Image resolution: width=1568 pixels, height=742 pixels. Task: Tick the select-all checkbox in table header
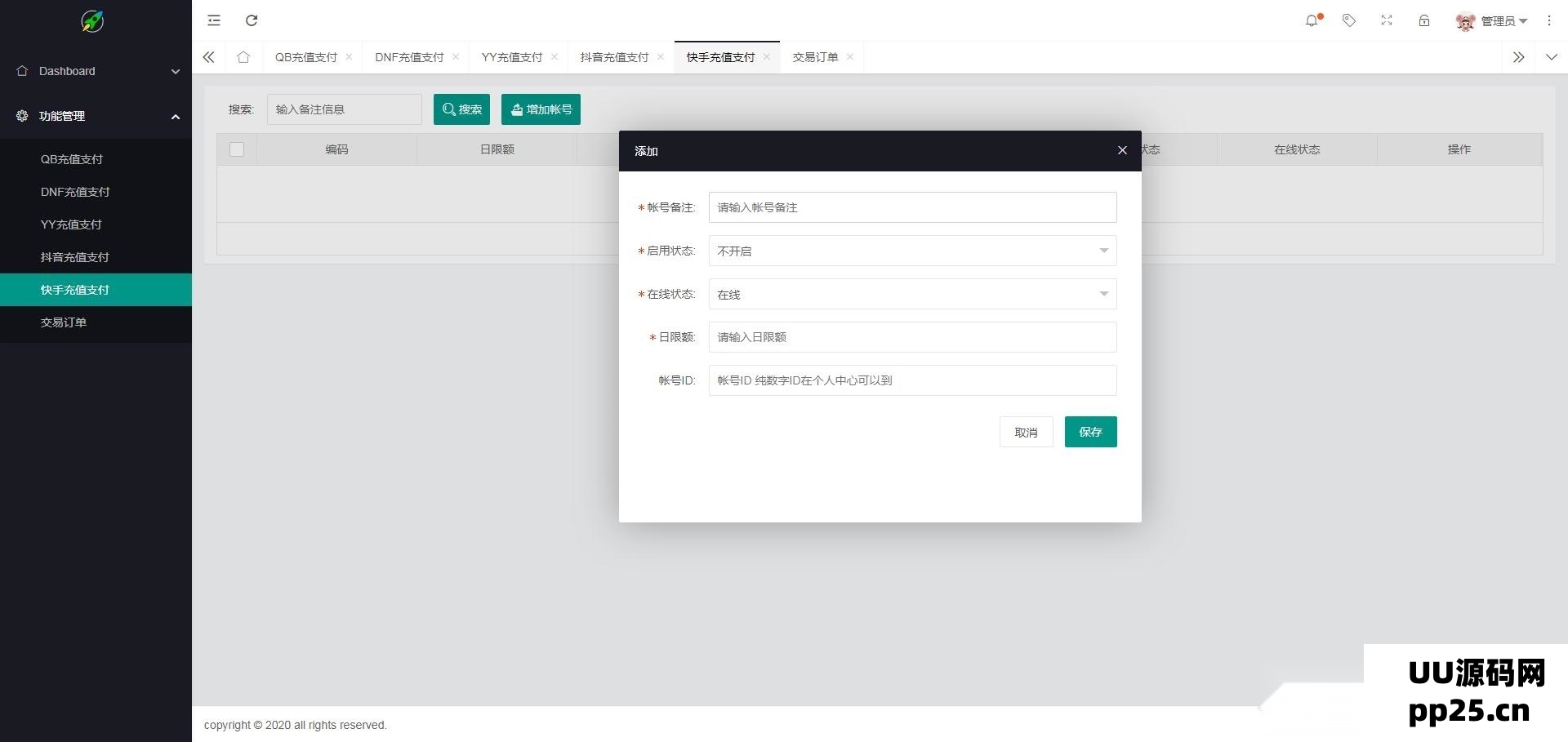237,149
